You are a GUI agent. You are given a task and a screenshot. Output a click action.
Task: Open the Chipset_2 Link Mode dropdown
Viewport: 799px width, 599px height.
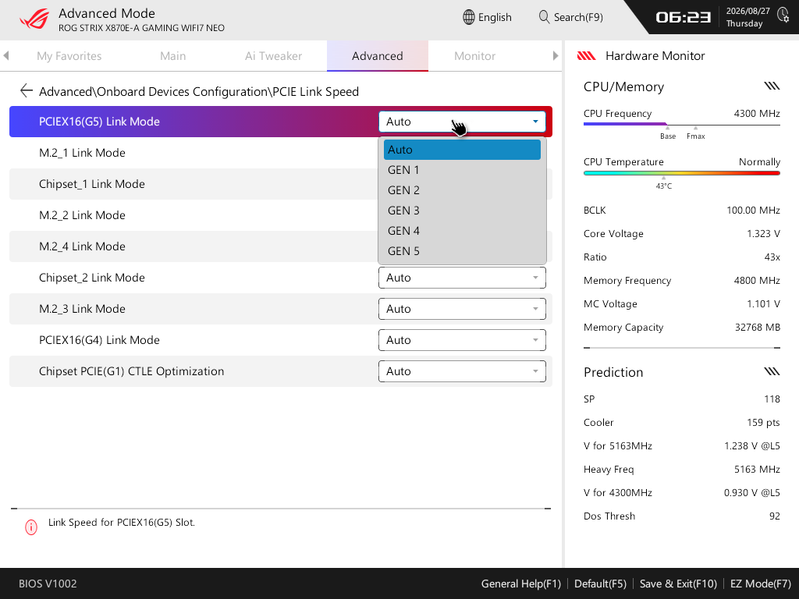pyautogui.click(x=462, y=278)
